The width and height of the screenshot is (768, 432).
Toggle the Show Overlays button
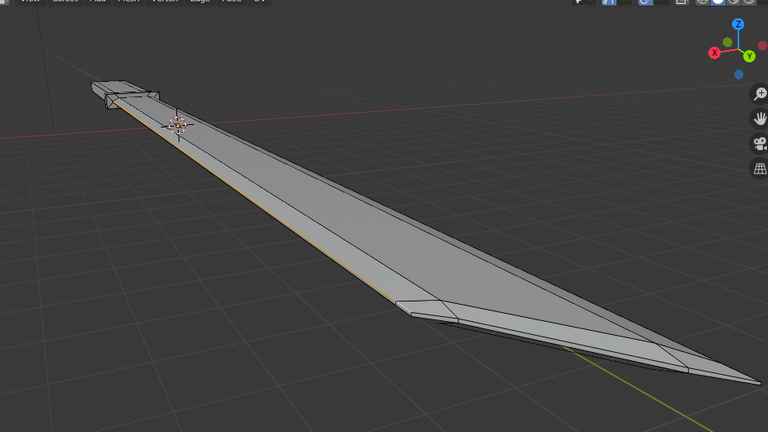645,2
